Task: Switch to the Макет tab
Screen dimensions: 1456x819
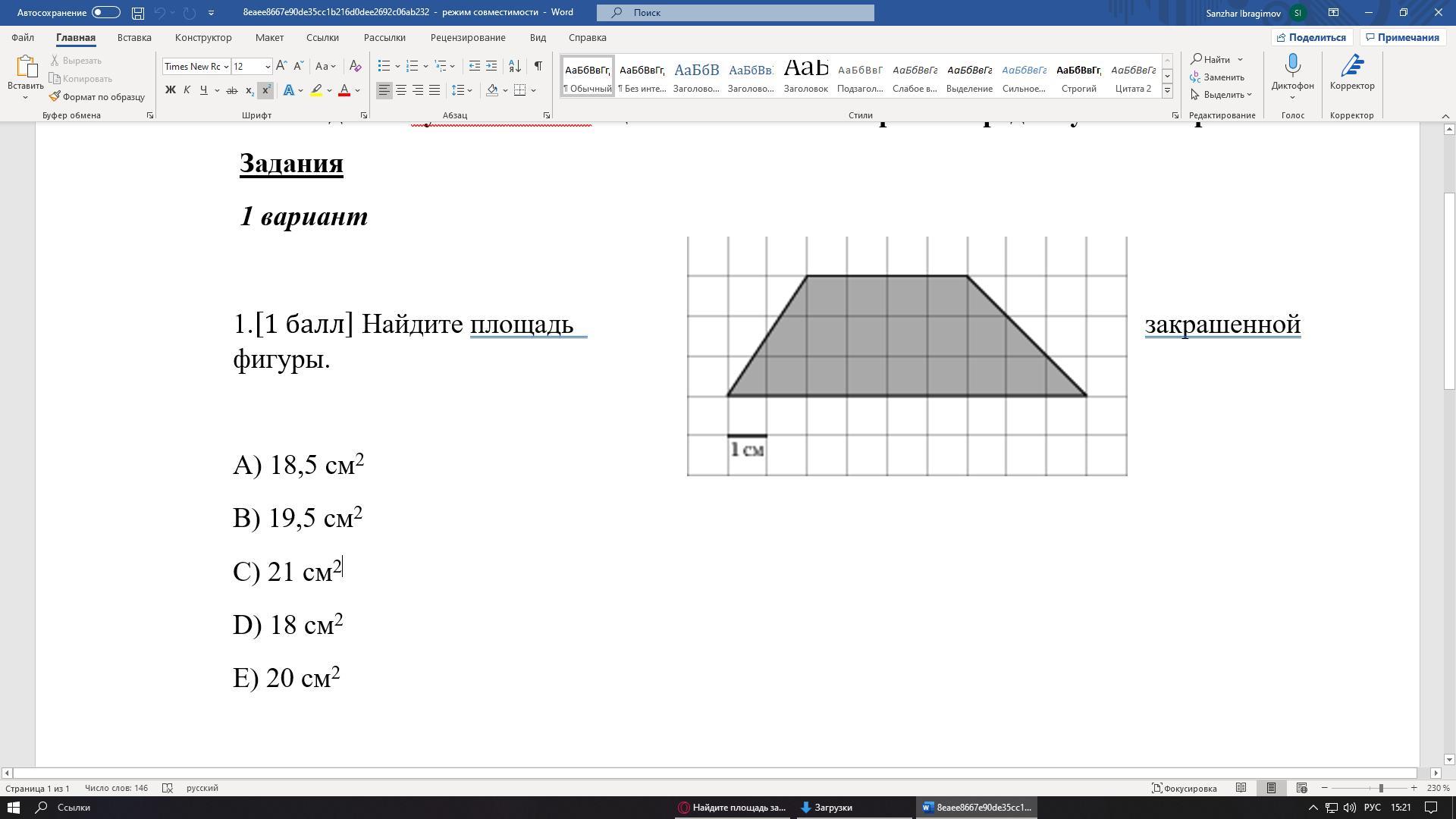Action: (x=269, y=37)
